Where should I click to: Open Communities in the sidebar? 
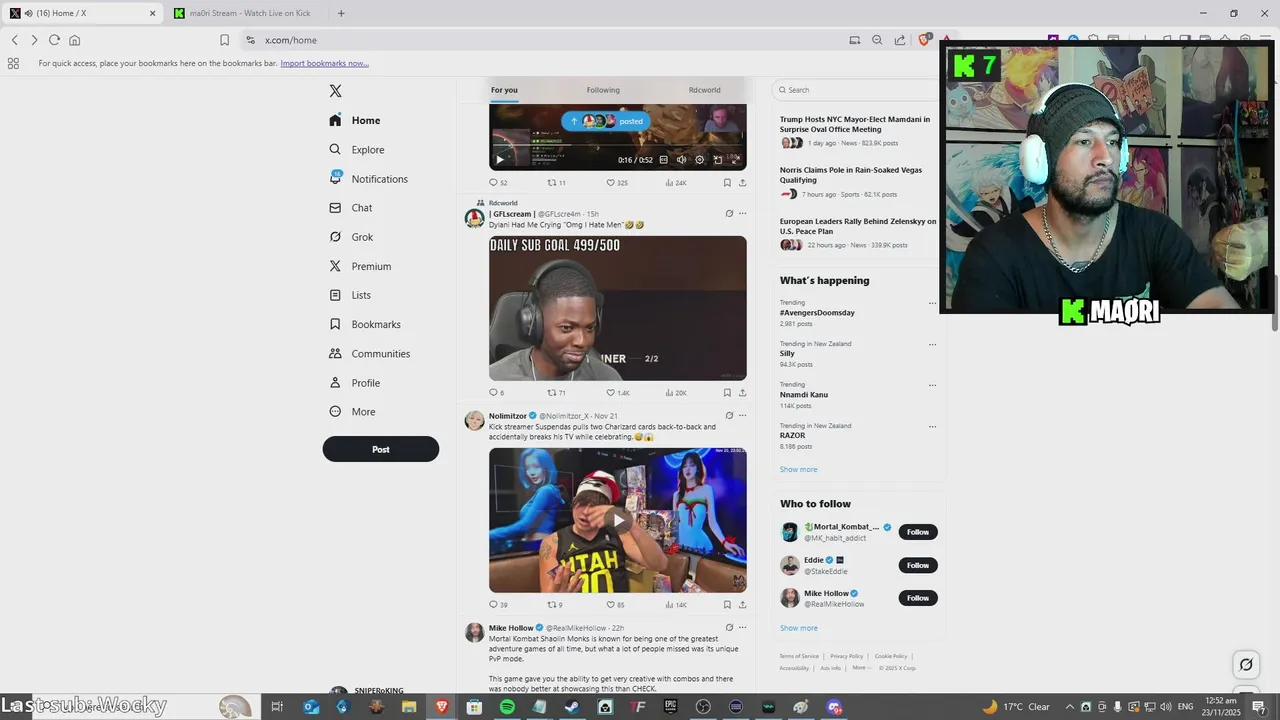369,354
